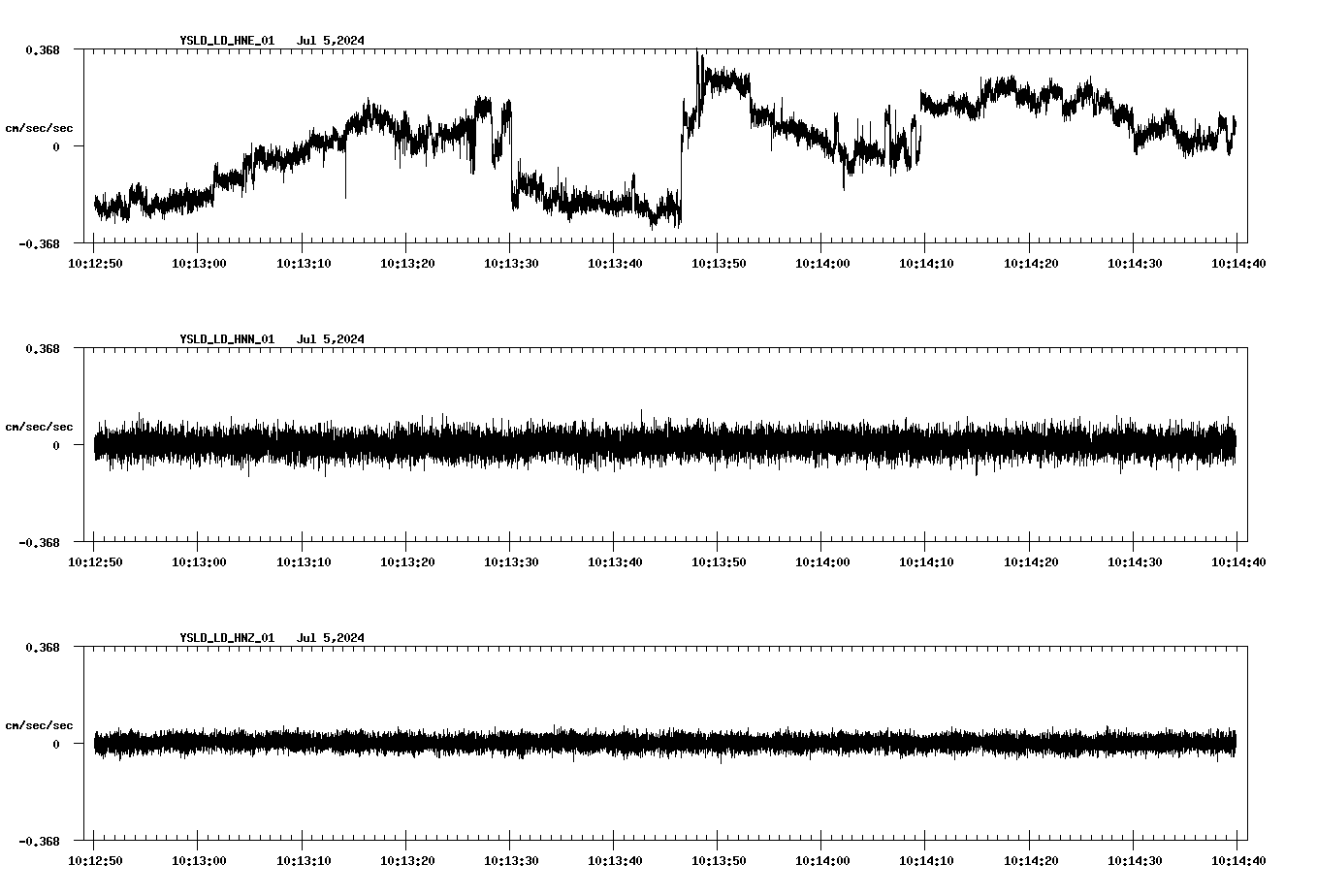
Task: Click the Jul 5,2024 date on middle plot
Action: [333, 339]
